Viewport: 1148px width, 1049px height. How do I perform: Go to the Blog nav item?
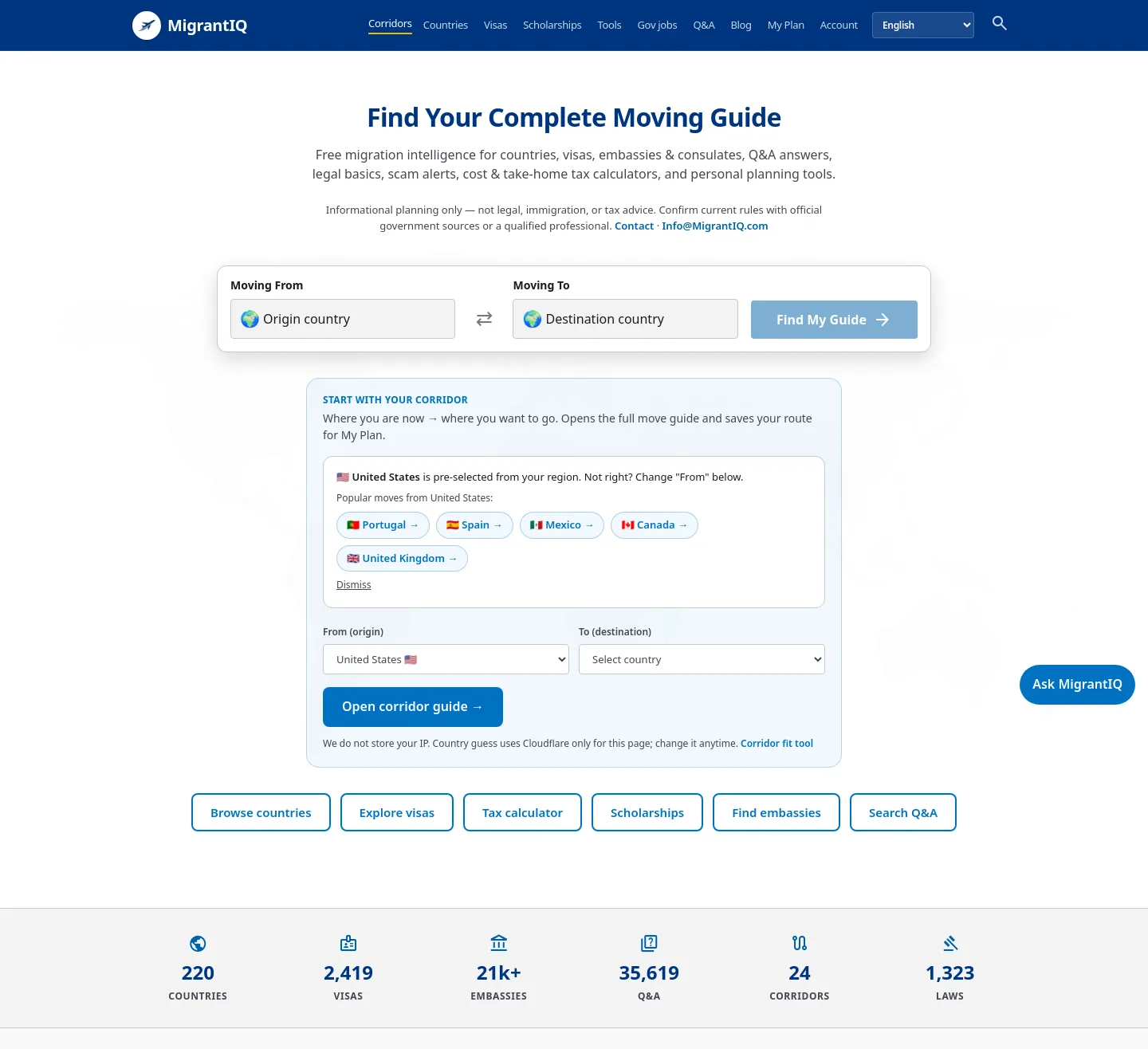(x=741, y=26)
